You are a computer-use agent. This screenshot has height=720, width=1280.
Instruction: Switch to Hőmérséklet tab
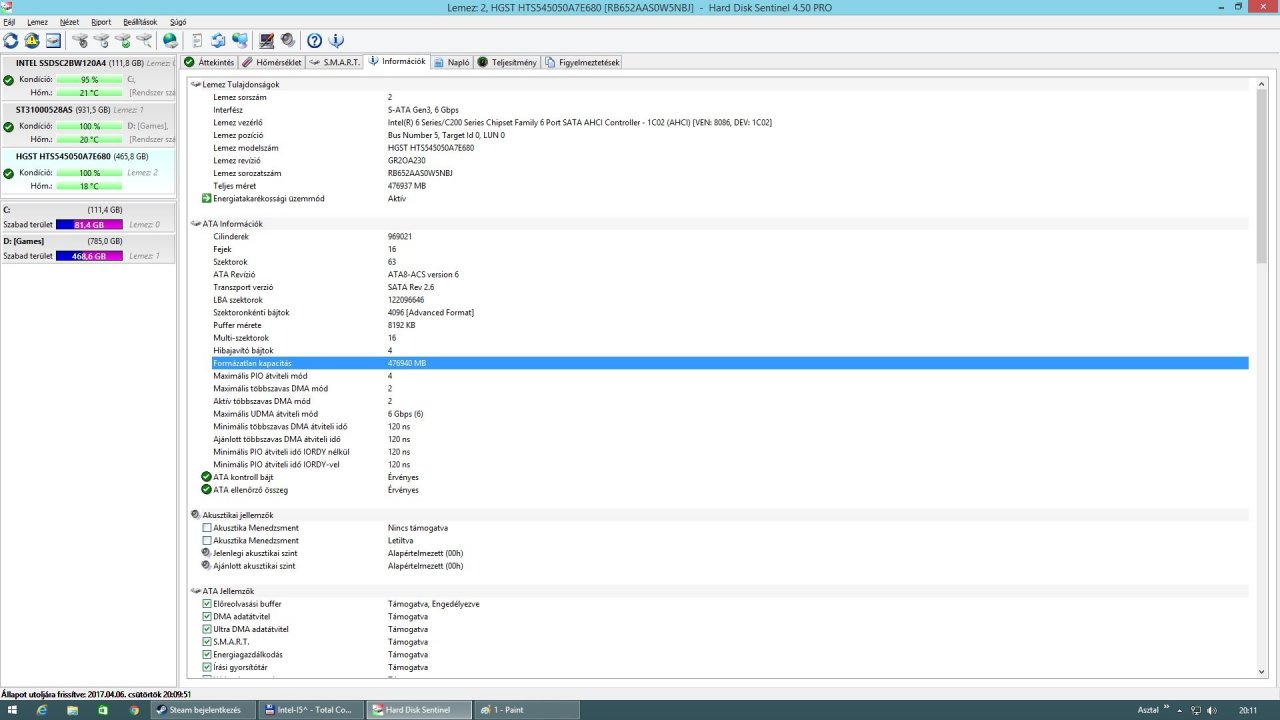(x=272, y=62)
